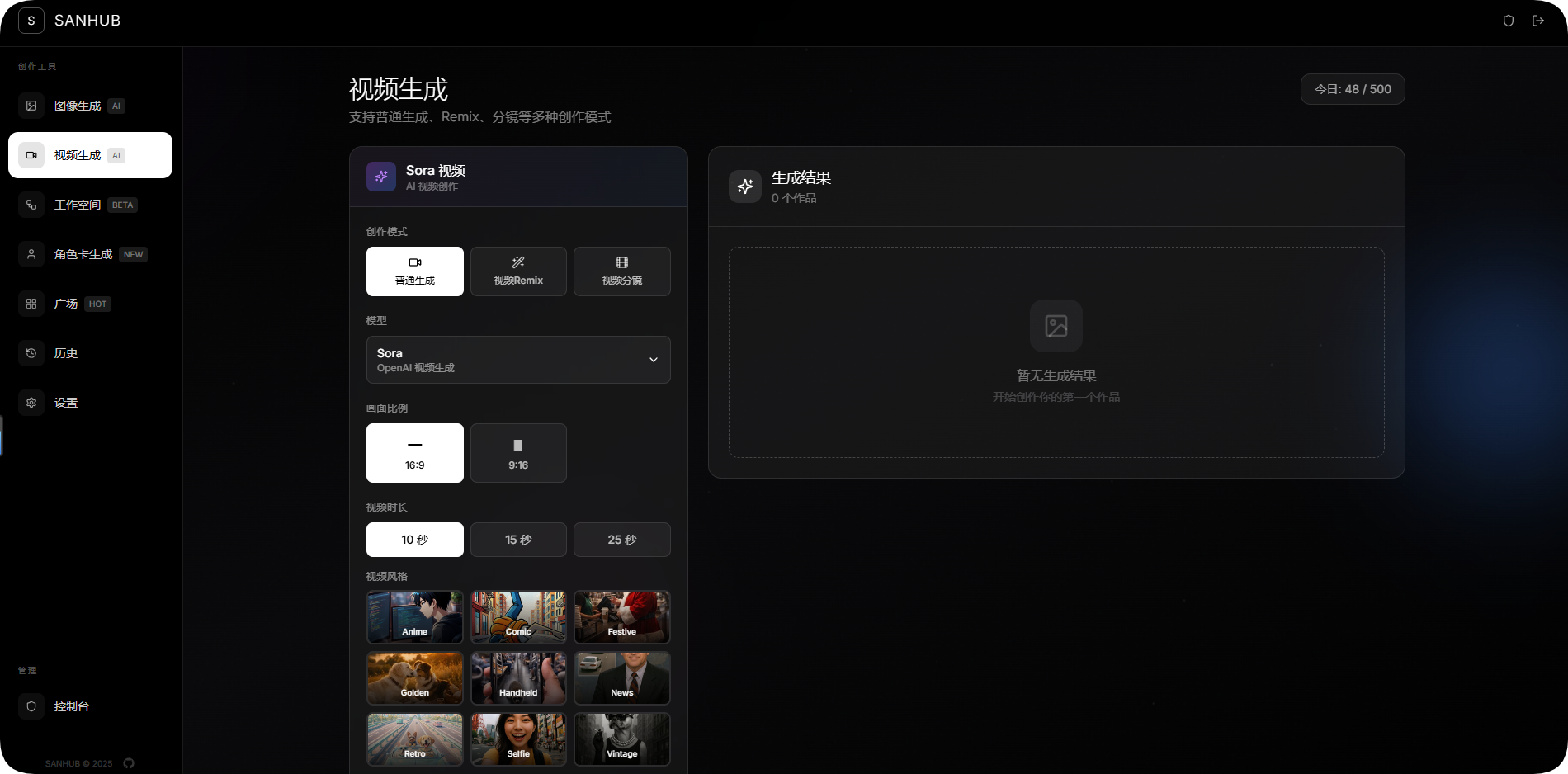Screen dimensions: 1568x774
Task: Set video duration to 10 秒
Action: [x=415, y=540]
